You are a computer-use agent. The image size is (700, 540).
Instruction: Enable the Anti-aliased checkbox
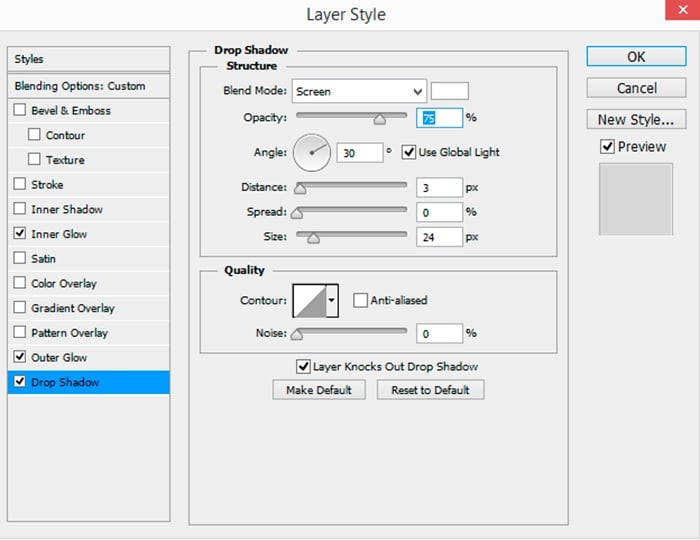pos(360,300)
